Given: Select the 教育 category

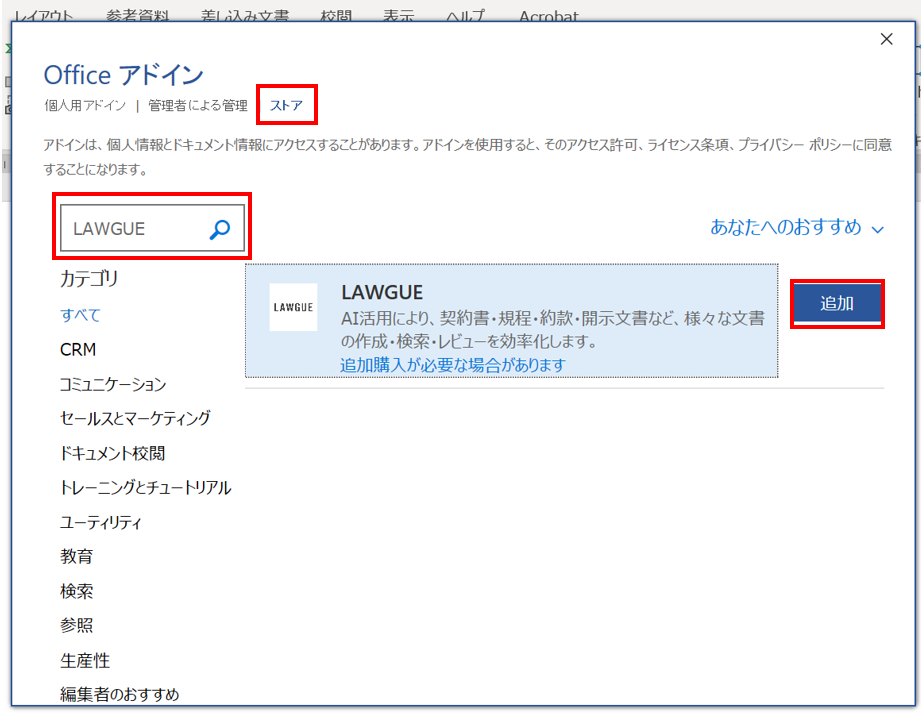Looking at the screenshot, I should tap(76, 557).
